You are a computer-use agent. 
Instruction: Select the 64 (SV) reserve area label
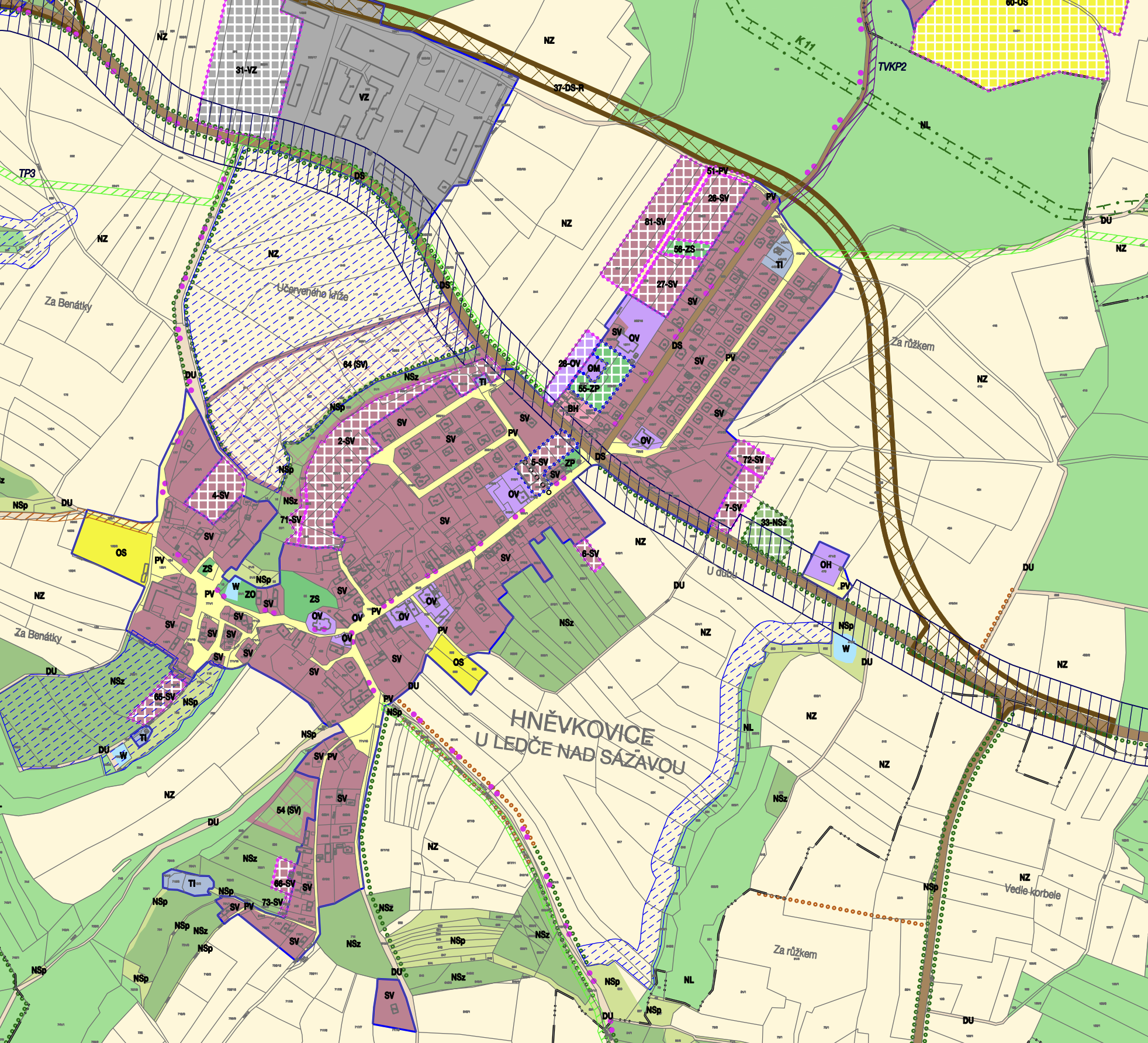(355, 364)
